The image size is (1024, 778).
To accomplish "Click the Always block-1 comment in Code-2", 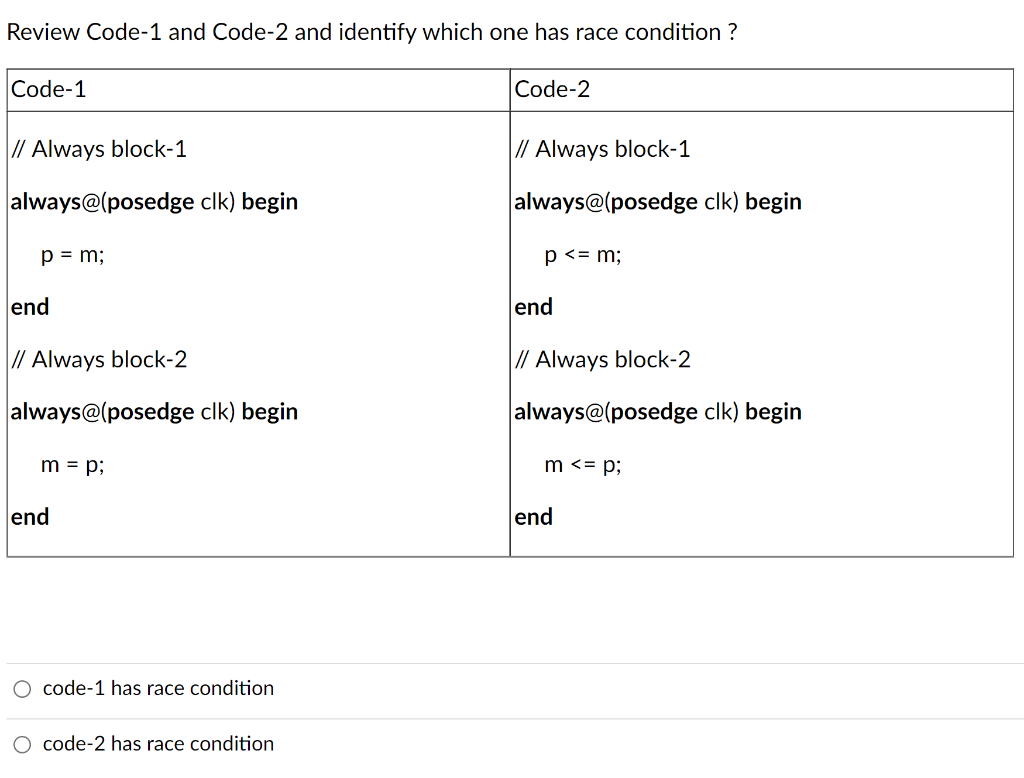I will coord(602,149).
